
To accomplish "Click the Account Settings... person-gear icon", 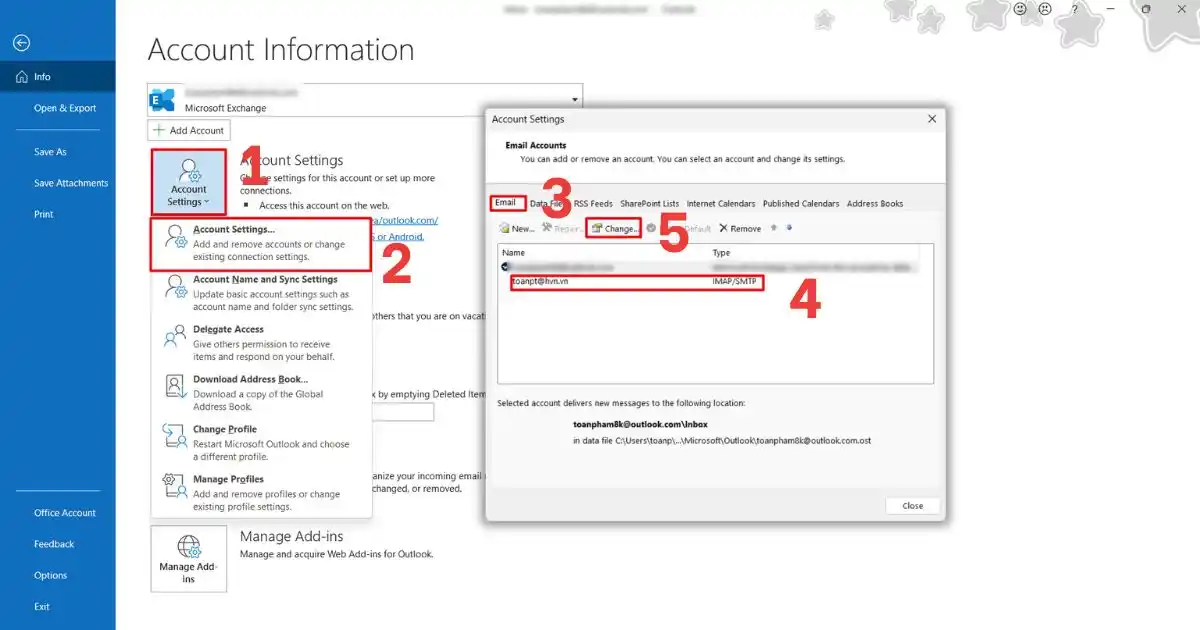I will coord(175,237).
